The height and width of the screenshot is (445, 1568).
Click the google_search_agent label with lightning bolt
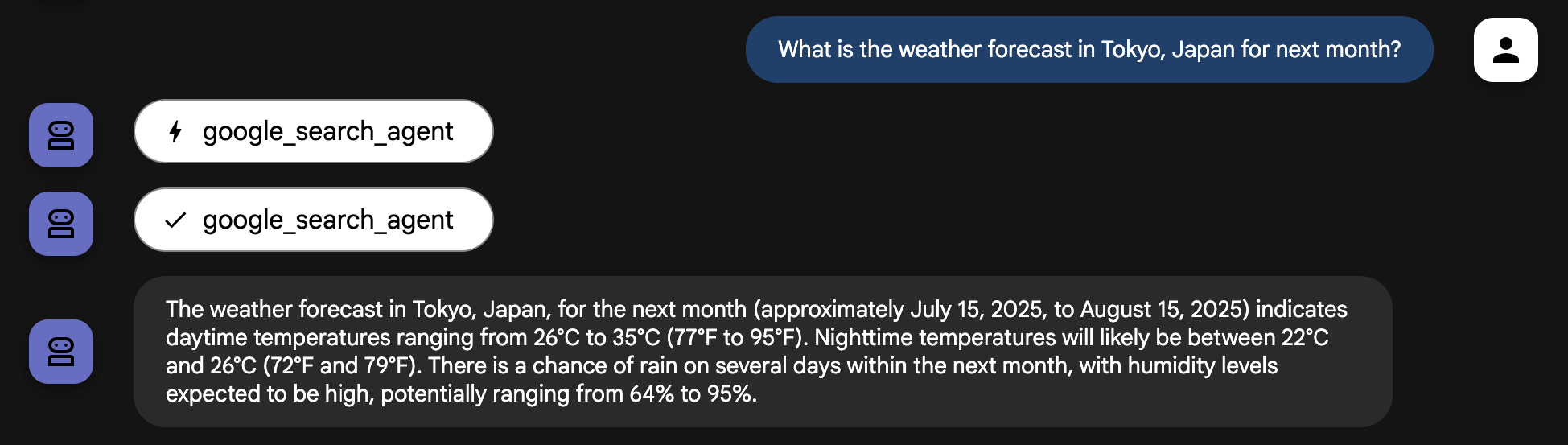tap(327, 131)
